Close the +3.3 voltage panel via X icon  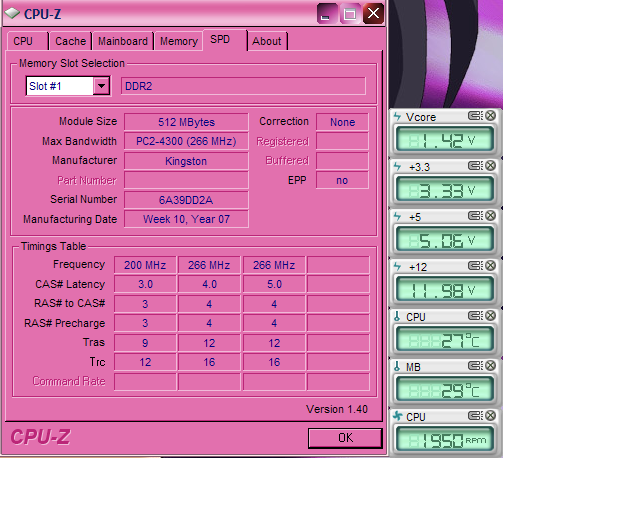(491, 166)
